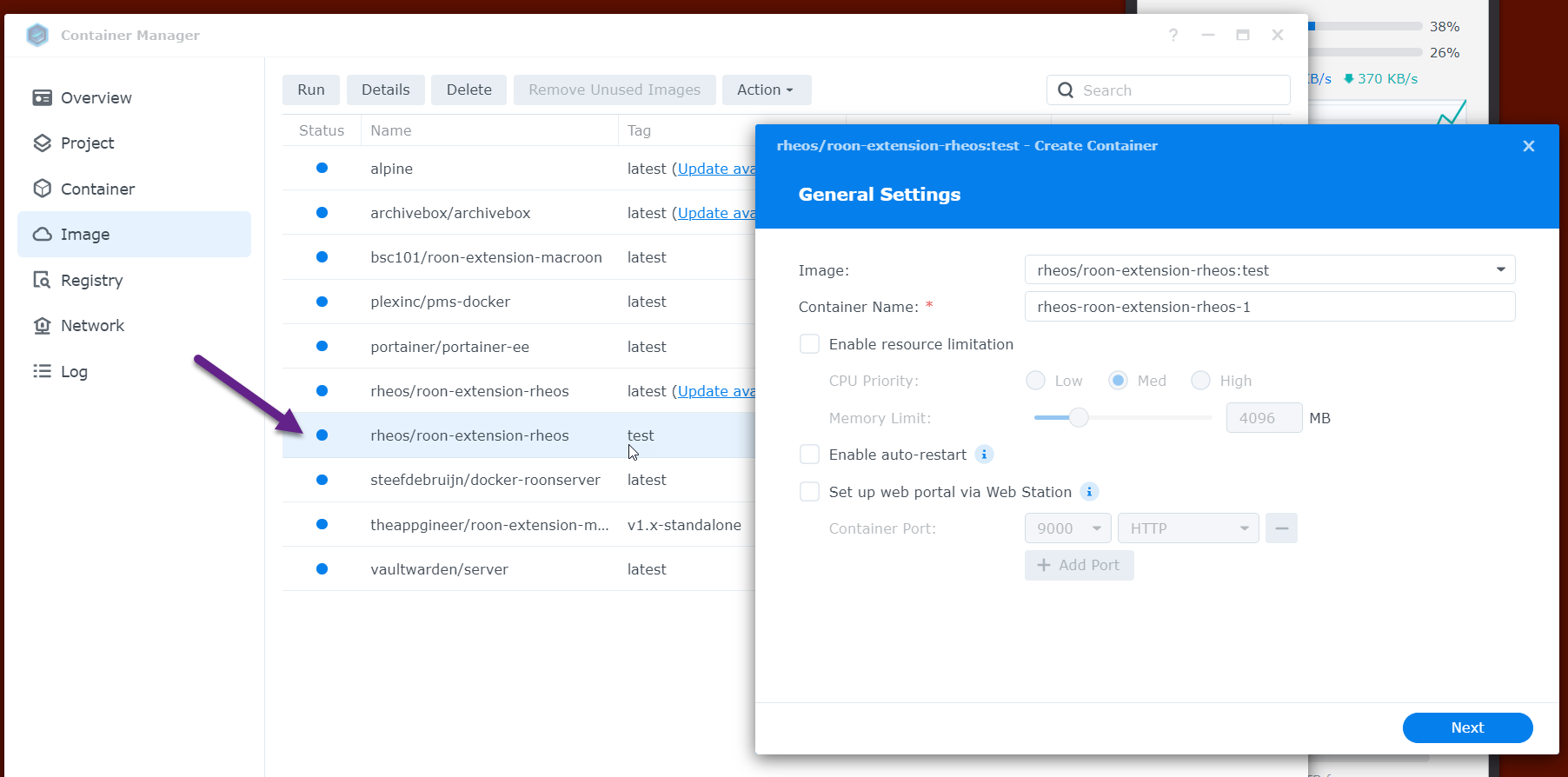Screen dimensions: 1568x777
Task: Click status dot for steefdebruijn/docker-roonserver image
Action: click(322, 480)
